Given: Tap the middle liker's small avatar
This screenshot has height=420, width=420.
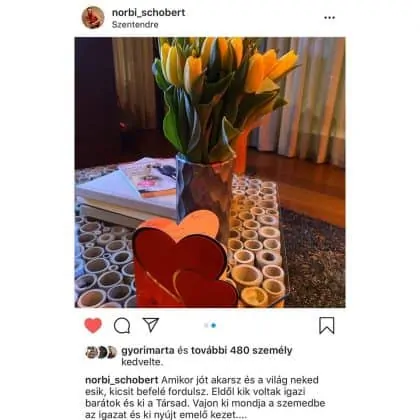Looking at the screenshot, I should click(101, 352).
